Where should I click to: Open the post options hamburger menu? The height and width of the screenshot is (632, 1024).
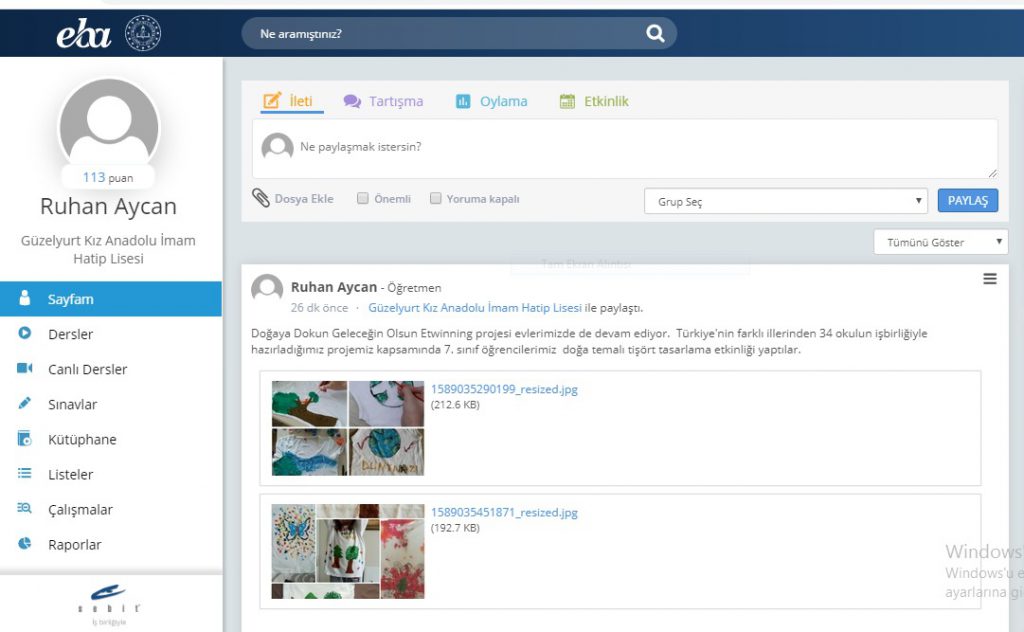(990, 279)
